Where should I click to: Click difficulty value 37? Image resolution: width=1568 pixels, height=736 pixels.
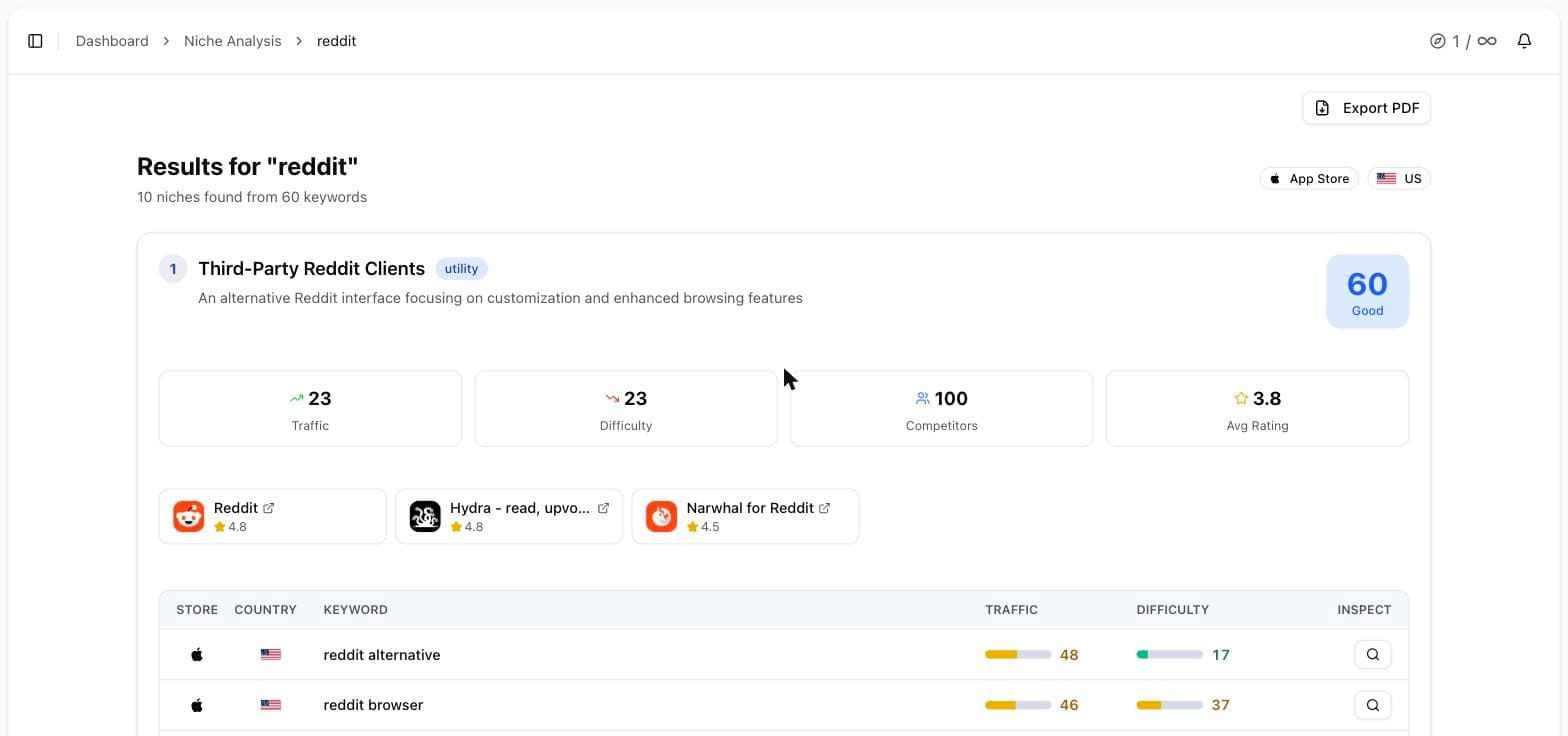[1220, 705]
